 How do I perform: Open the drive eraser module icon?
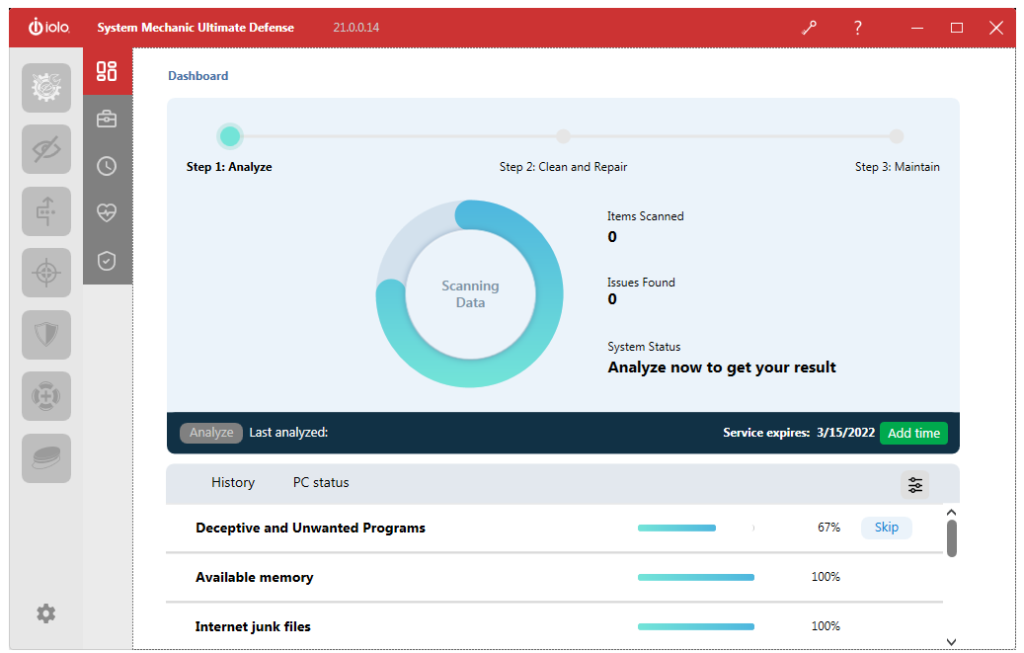tap(47, 458)
